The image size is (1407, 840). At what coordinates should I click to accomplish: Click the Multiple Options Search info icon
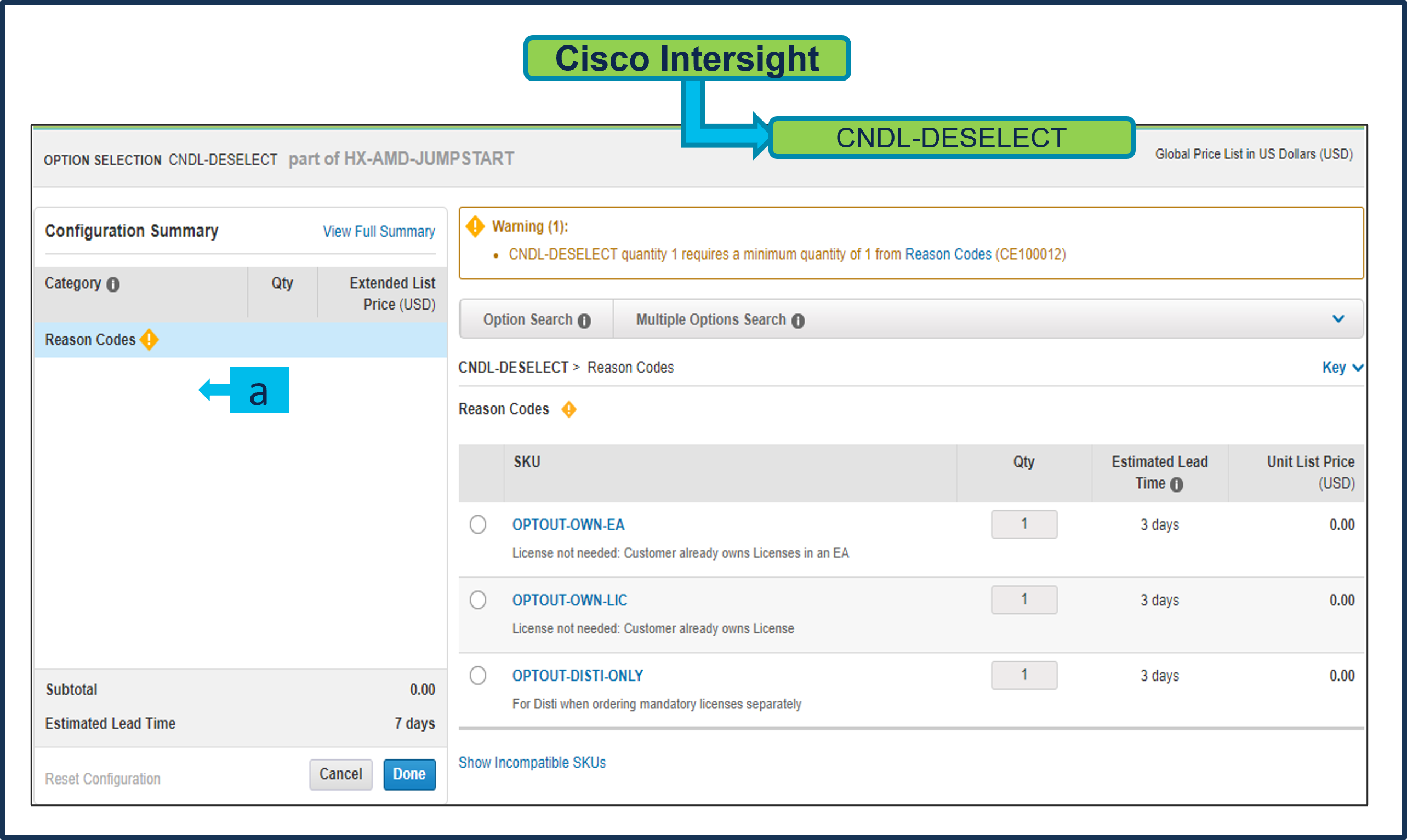798,321
